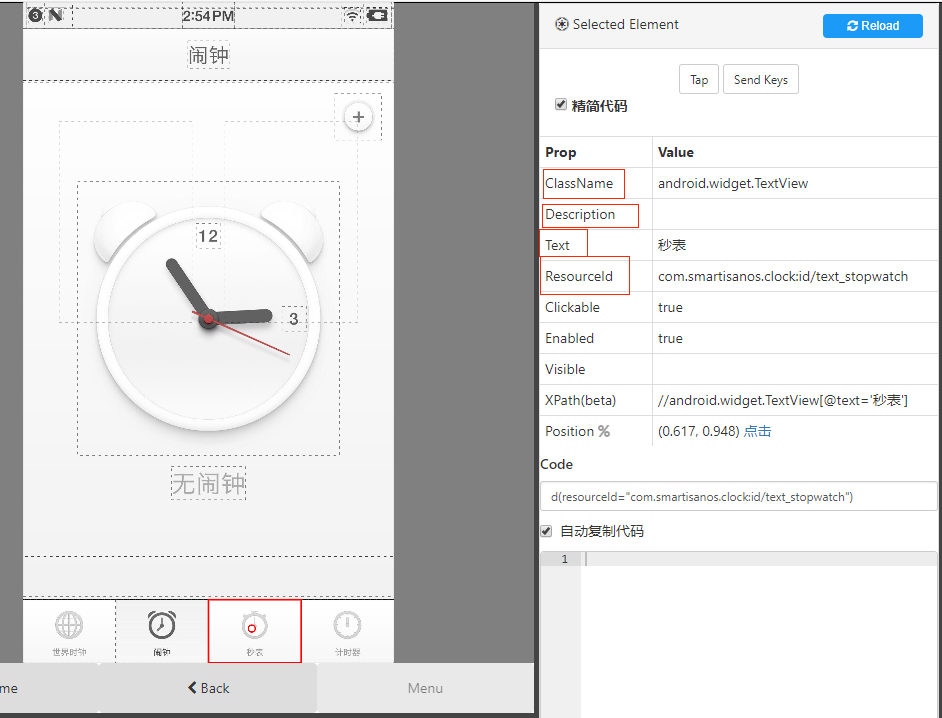This screenshot has height=718, width=942.
Task: Select the alarm clock tab icon
Action: click(162, 626)
